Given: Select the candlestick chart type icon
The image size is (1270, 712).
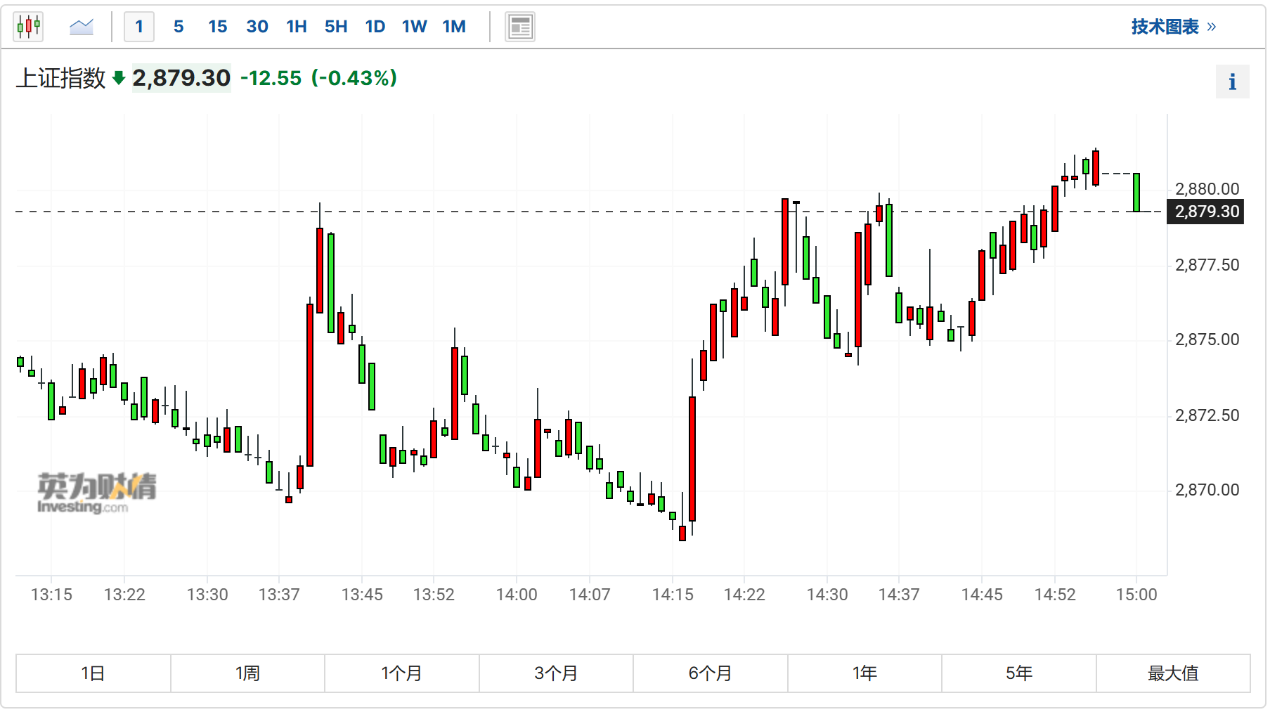Looking at the screenshot, I should pyautogui.click(x=29, y=27).
